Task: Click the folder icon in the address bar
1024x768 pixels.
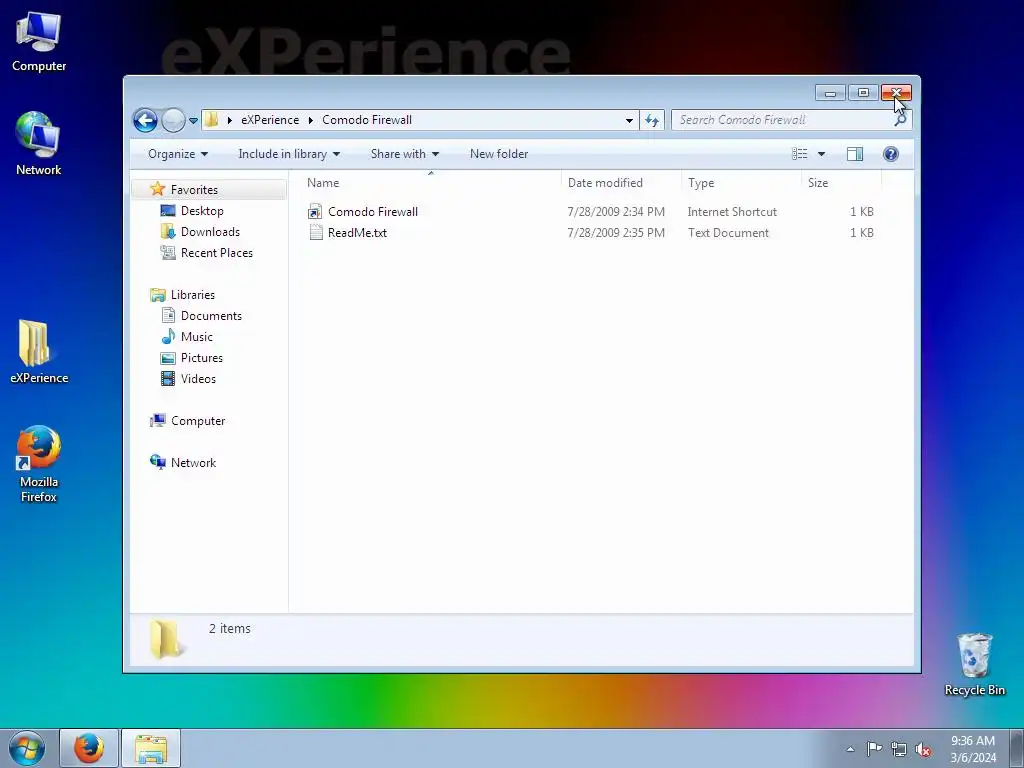Action: pyautogui.click(x=212, y=120)
